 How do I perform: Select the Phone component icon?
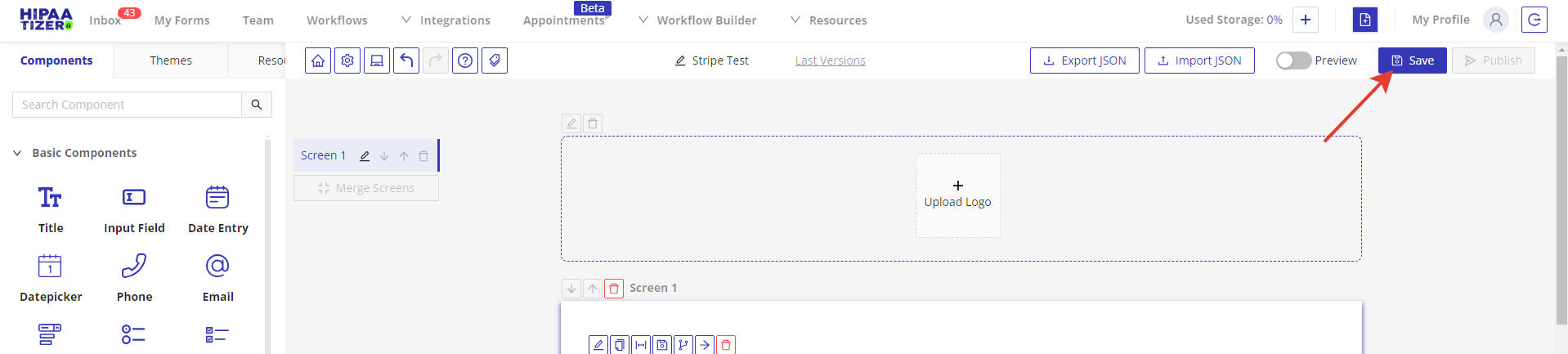pos(134,266)
